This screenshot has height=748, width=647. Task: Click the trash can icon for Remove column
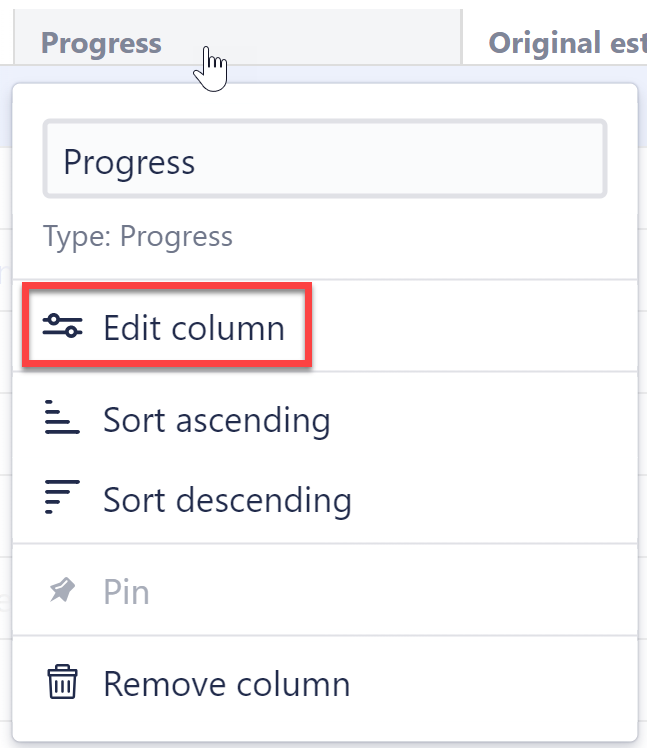click(x=62, y=683)
